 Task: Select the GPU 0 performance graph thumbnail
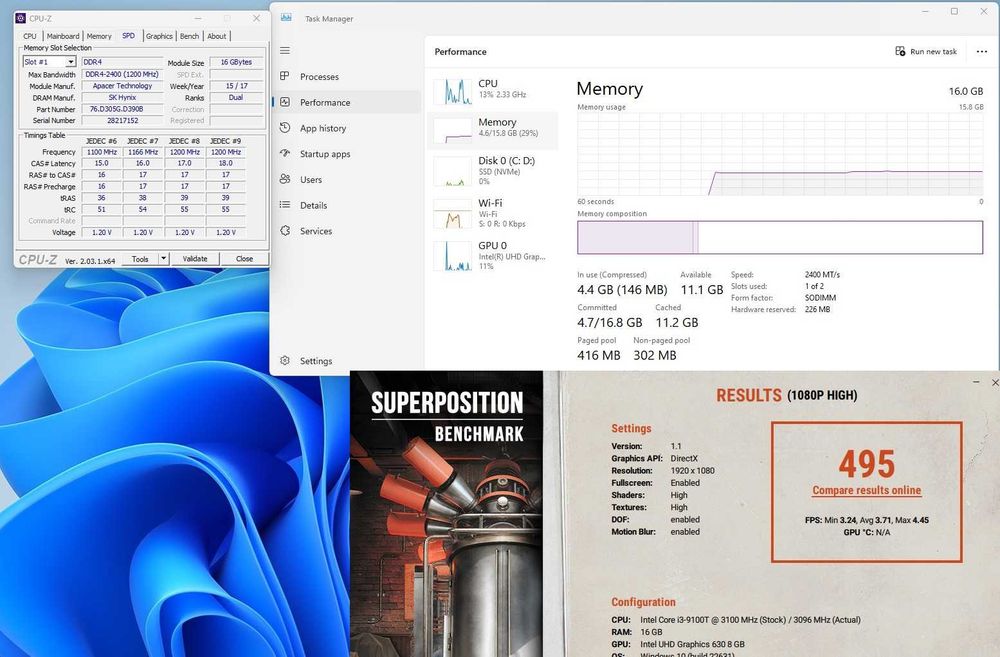452,256
